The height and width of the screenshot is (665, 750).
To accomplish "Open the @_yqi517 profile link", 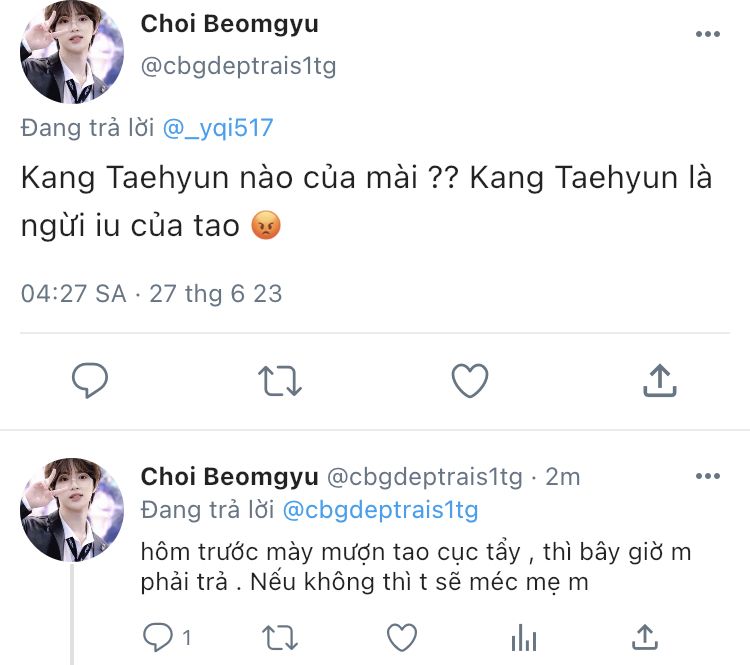I will coord(216,128).
